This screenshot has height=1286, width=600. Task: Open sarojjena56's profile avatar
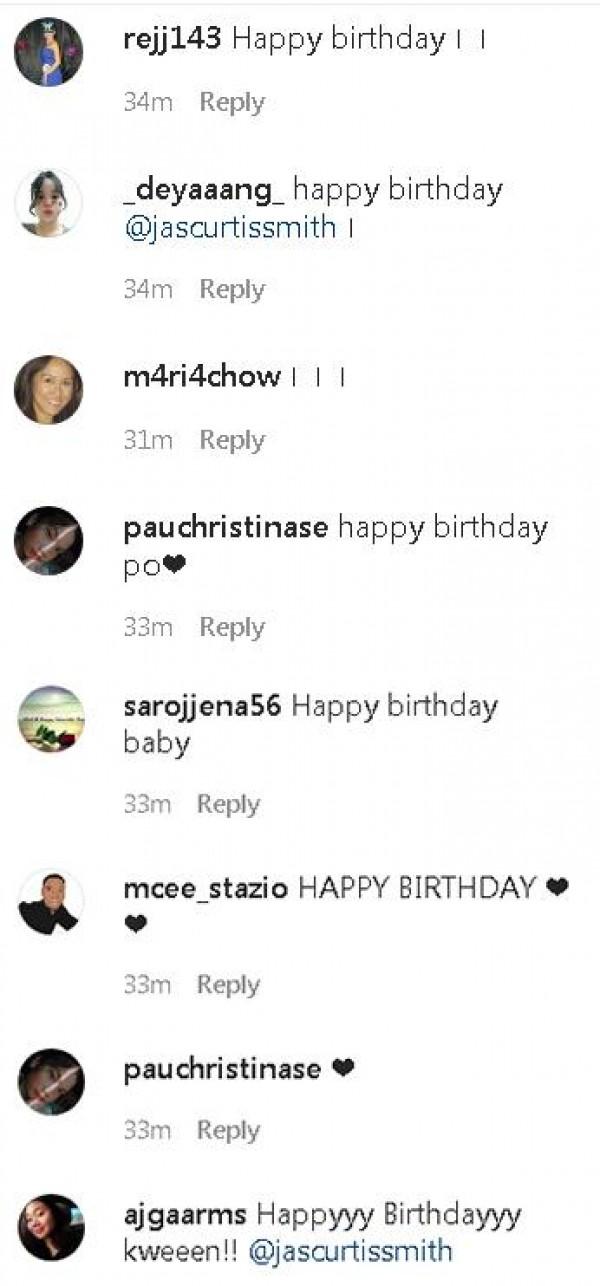click(x=51, y=718)
